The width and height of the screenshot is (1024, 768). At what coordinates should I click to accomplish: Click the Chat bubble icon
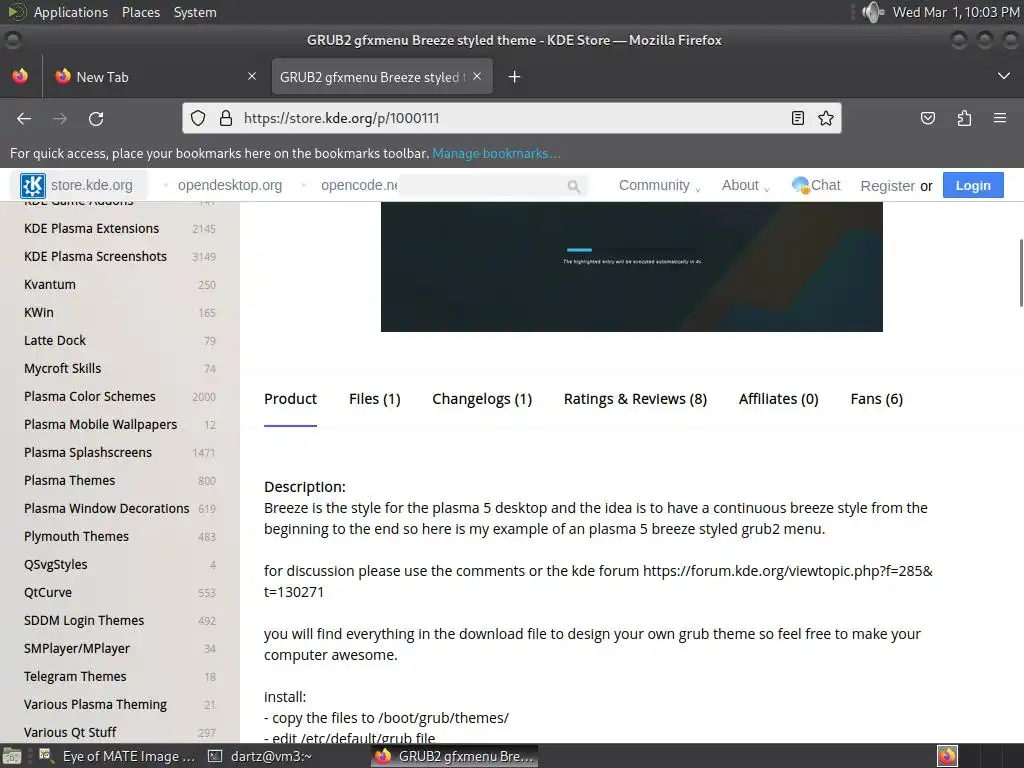[800, 185]
